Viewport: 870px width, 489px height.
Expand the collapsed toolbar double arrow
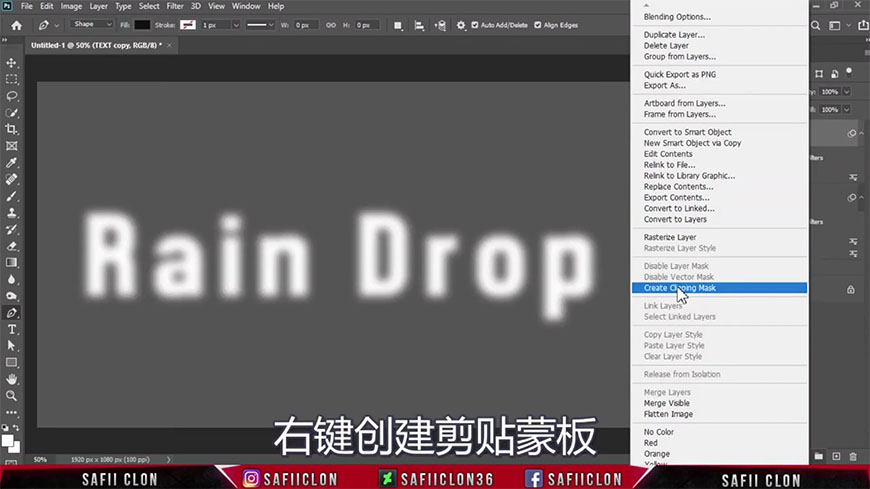[5, 40]
